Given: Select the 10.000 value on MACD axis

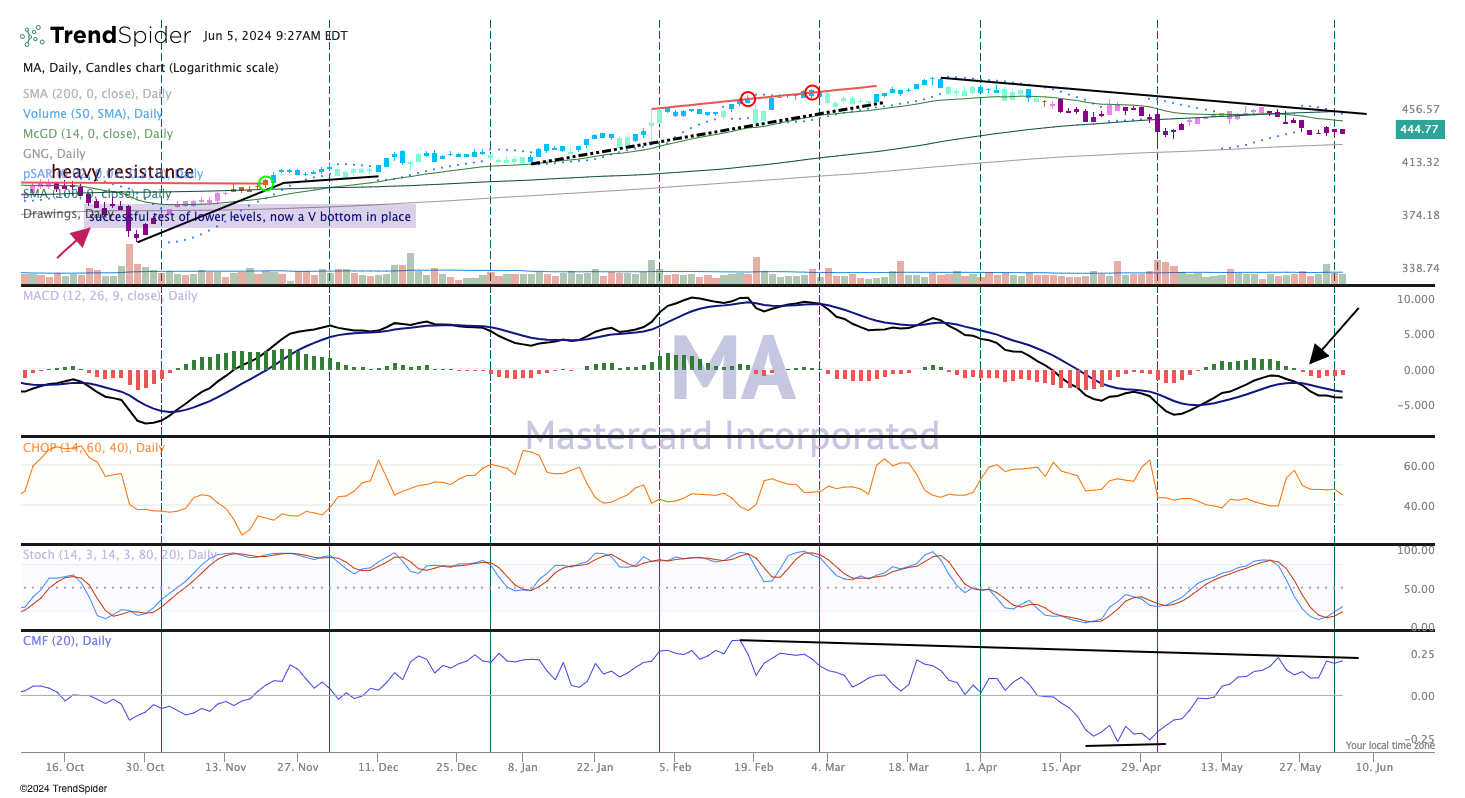Looking at the screenshot, I should 1416,299.
